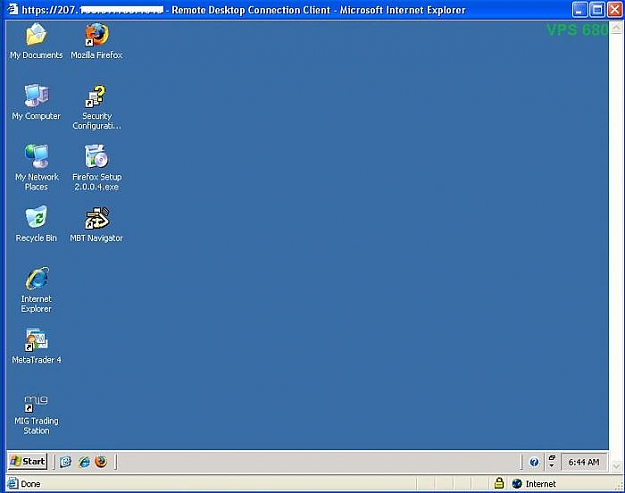Click the Done status text
This screenshot has height=493, width=625.
click(30, 484)
